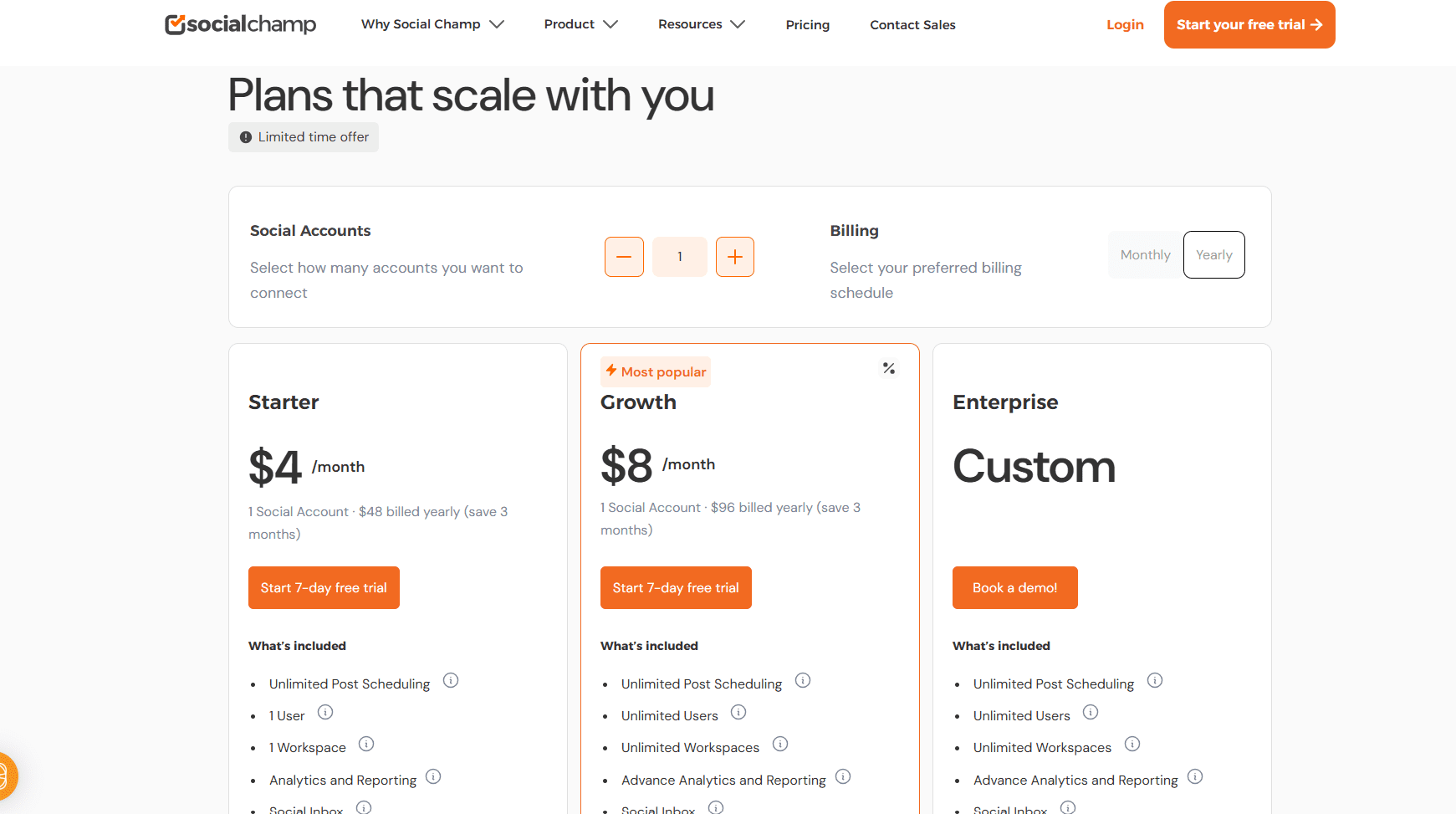Select Pricing in the navigation bar

[x=807, y=25]
